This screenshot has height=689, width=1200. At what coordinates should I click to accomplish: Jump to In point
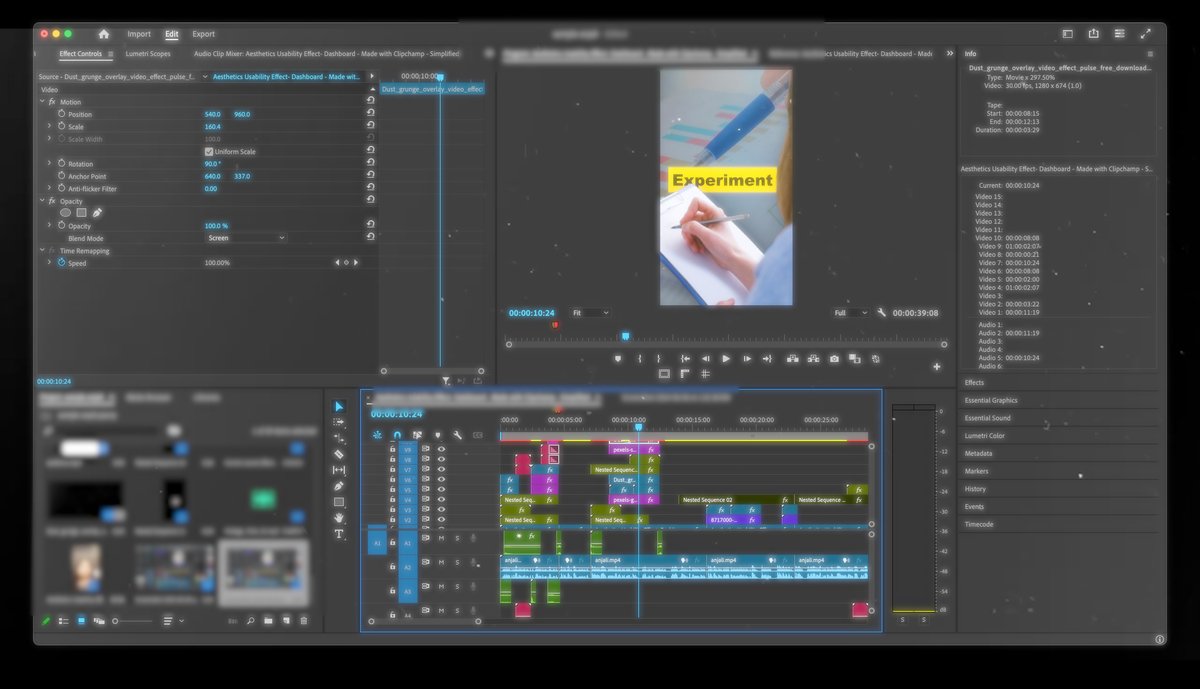[x=685, y=358]
